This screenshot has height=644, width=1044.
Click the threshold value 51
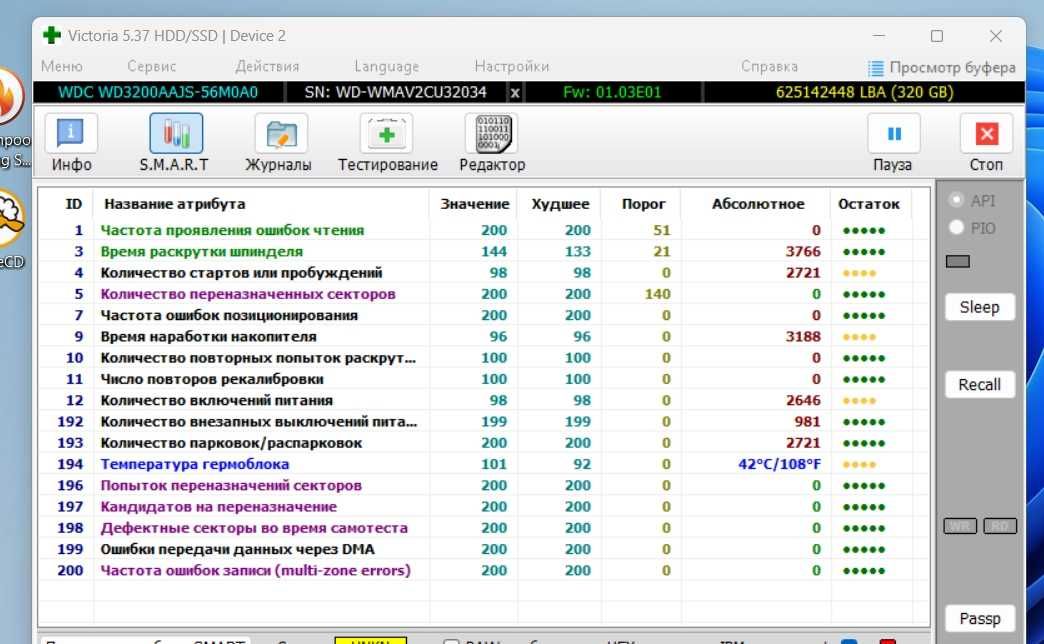[661, 230]
